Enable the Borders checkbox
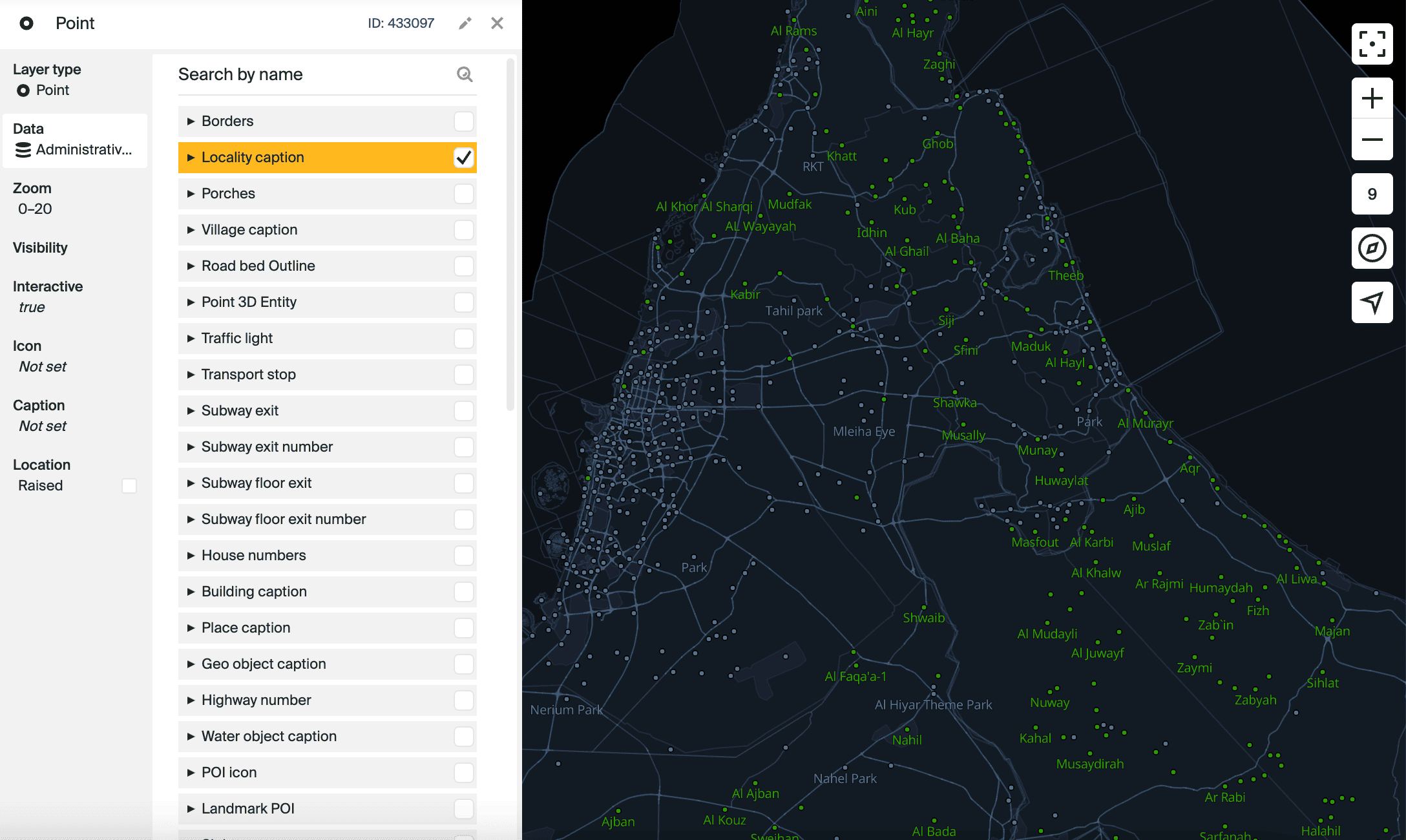Screen dimensions: 1406x840 [x=463, y=121]
